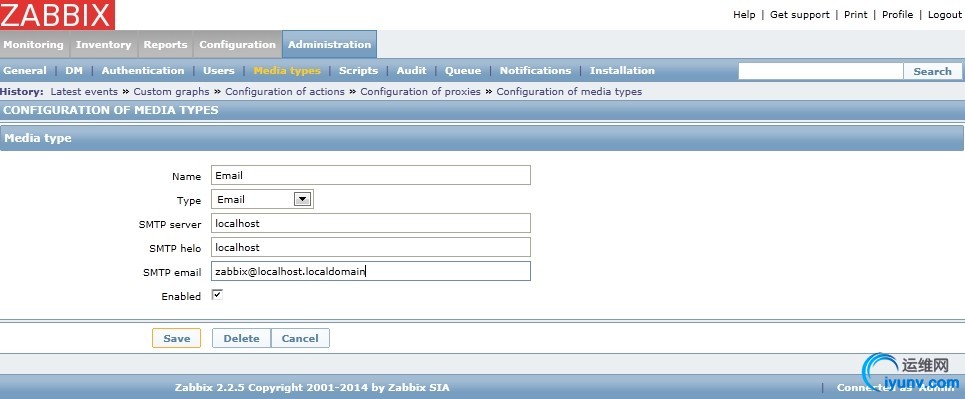
Task: Open the Configuration tab
Action: [238, 45]
